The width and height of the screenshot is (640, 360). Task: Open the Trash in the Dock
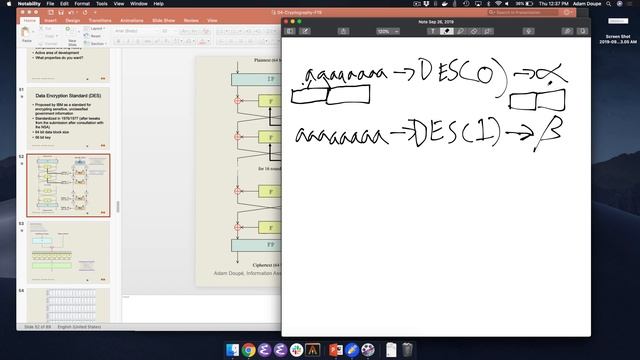point(407,350)
